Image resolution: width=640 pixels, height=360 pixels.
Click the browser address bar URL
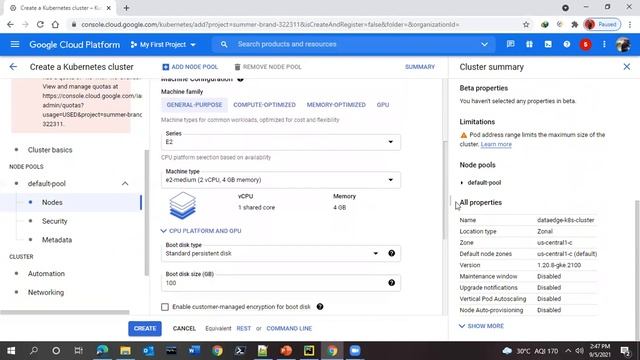269,24
